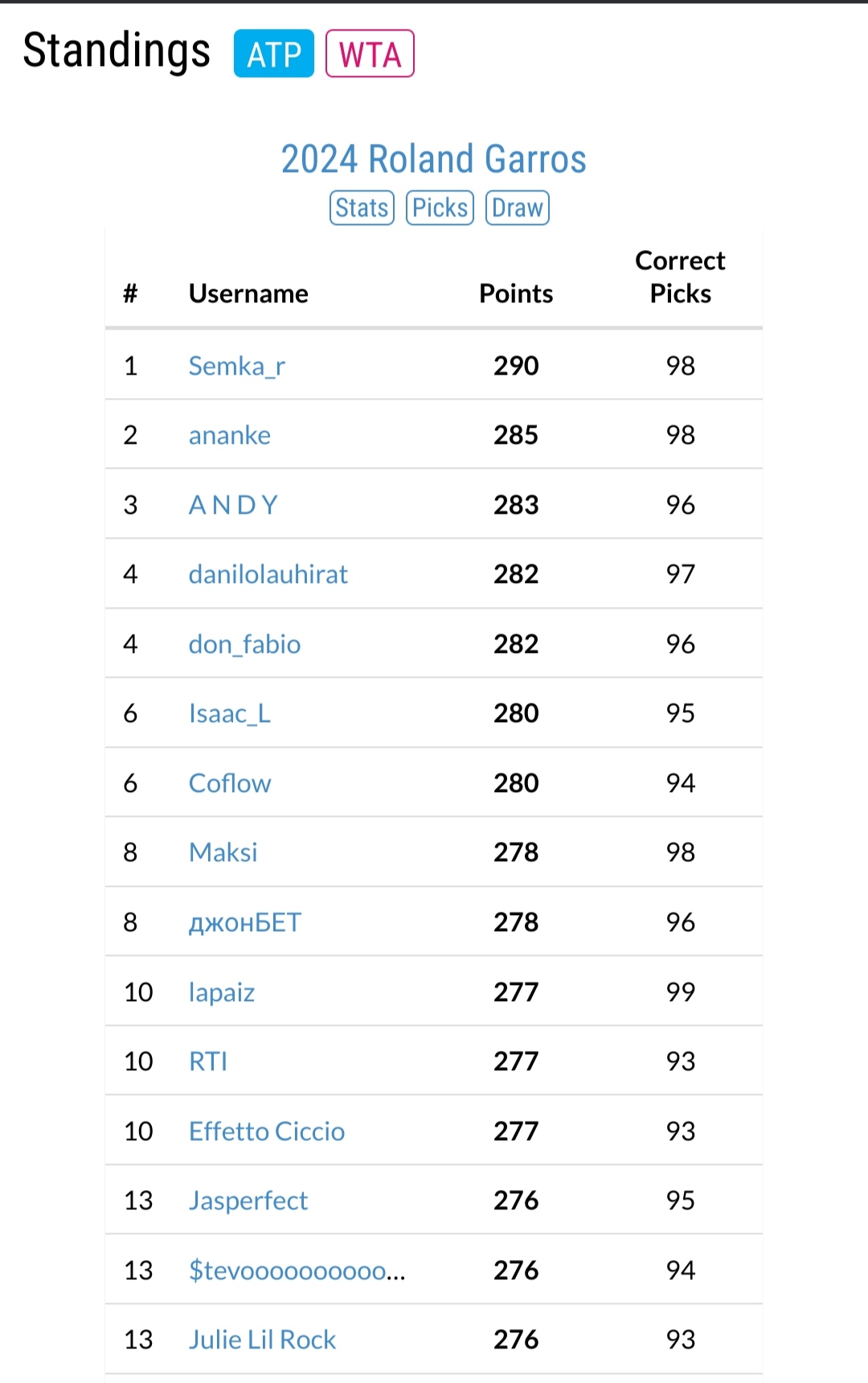The image size is (868, 1383).
Task: Click the Stats button
Action: 362,207
